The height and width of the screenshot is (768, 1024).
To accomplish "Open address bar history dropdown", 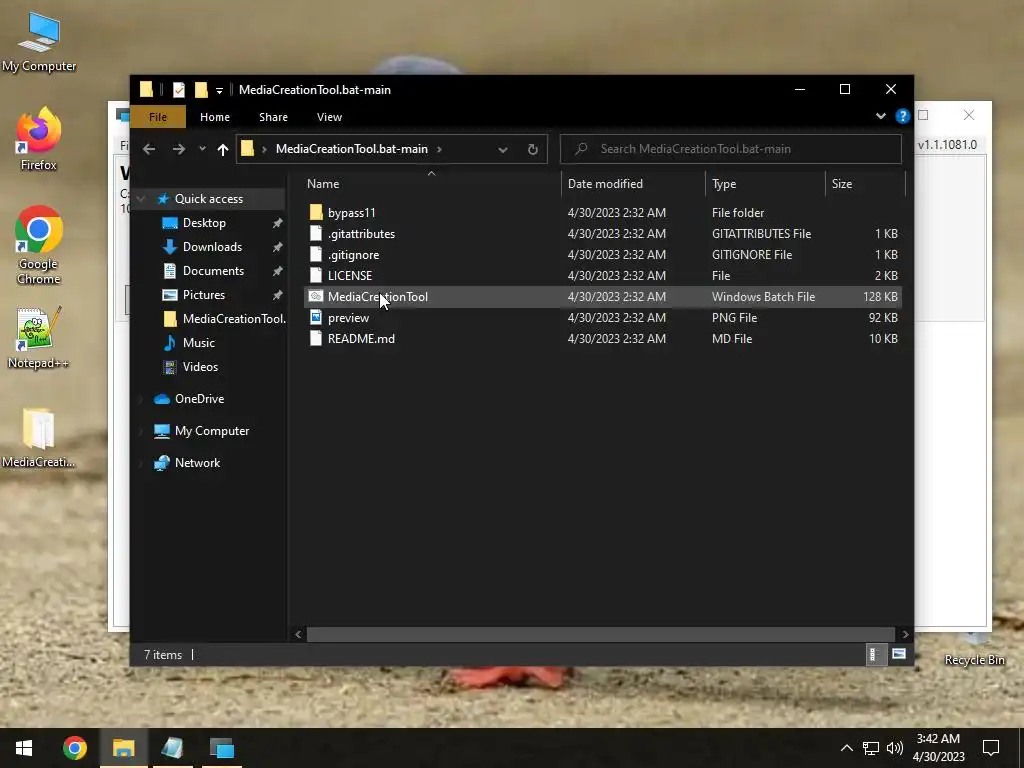I will pyautogui.click(x=502, y=150).
